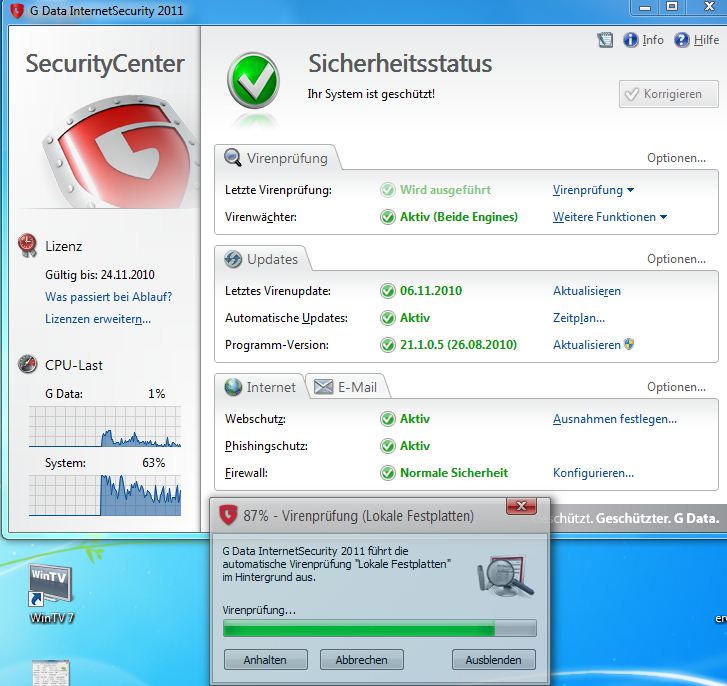727x686 pixels.
Task: Open the Hilfe help icon
Action: tap(681, 40)
